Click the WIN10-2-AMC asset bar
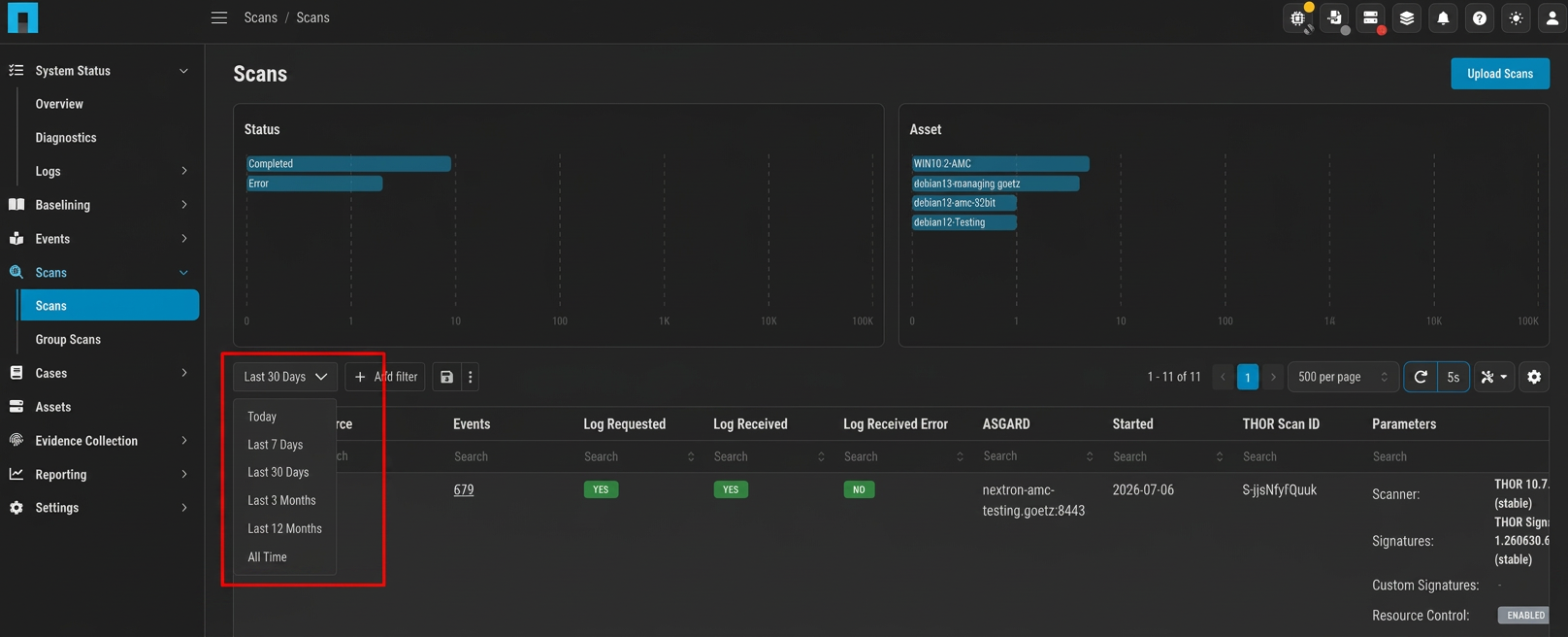 (x=1000, y=164)
